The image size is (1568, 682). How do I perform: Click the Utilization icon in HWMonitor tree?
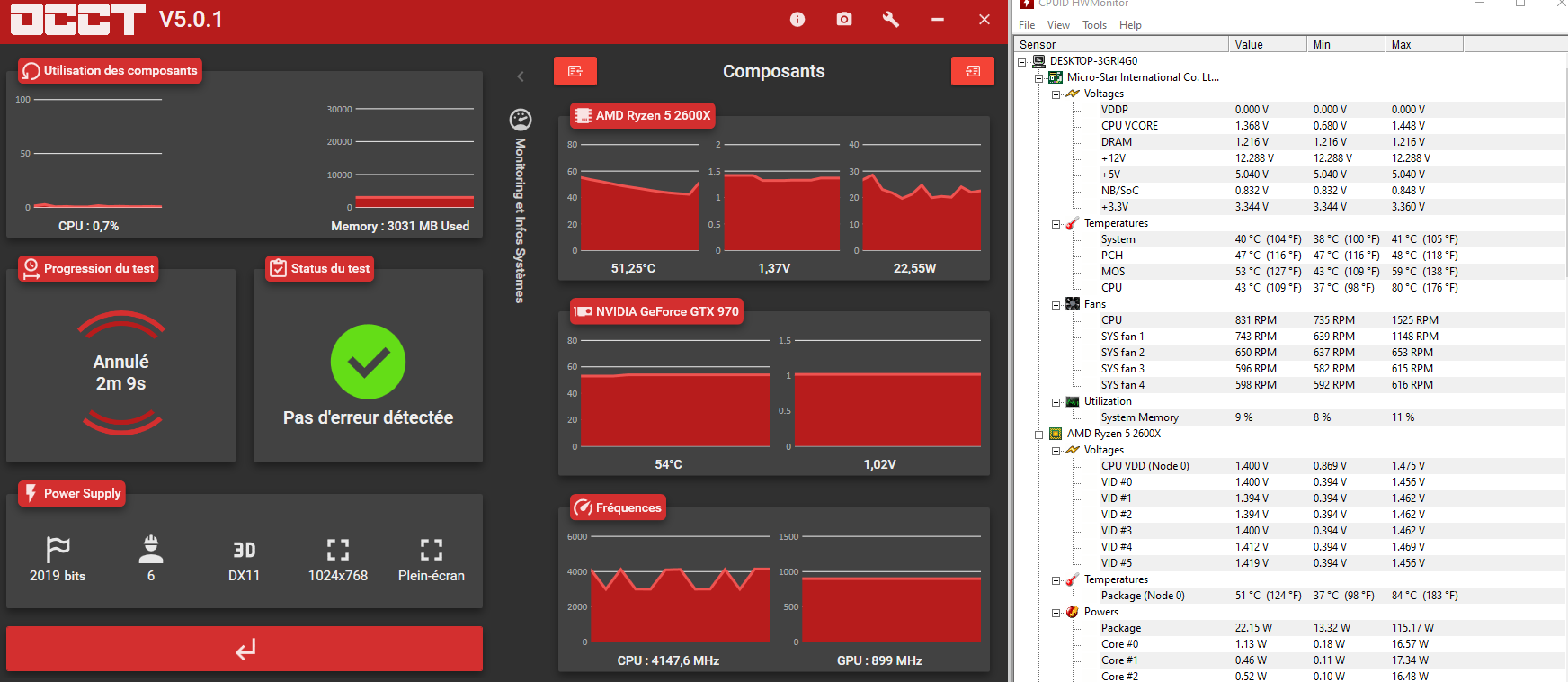point(1073,401)
